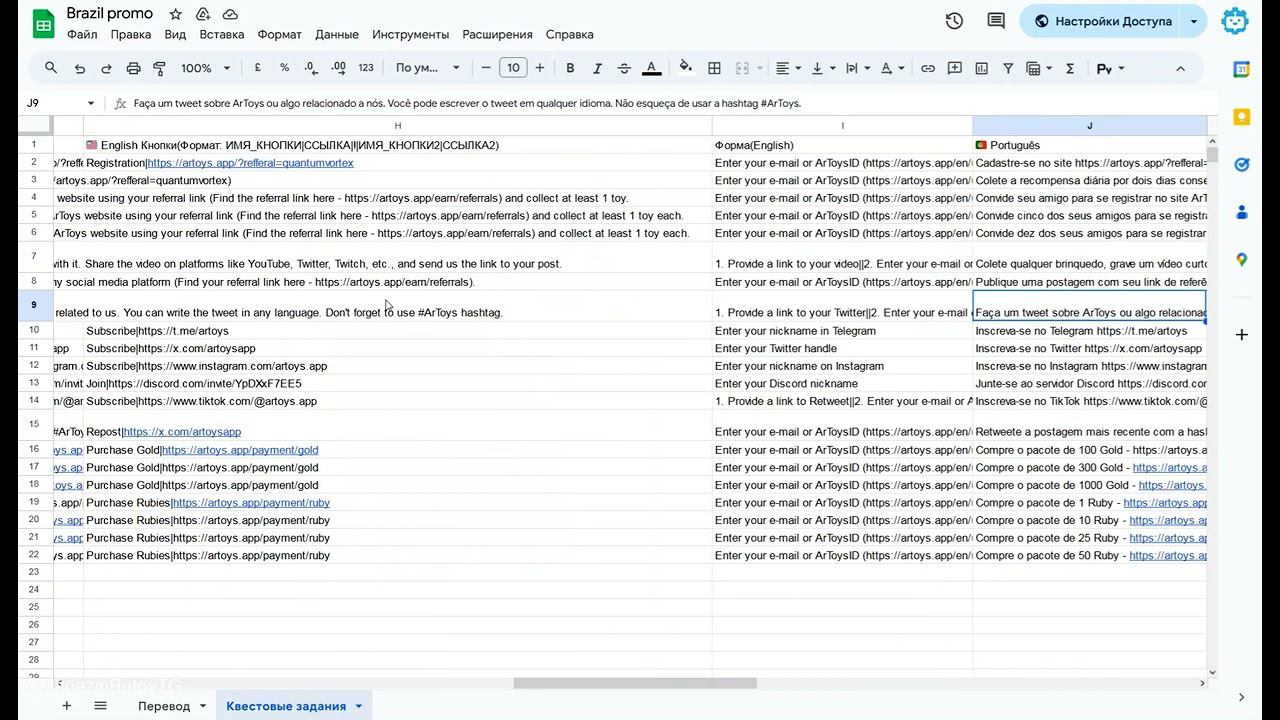Open the Google account avatar
Screen dimensions: 1280x720
[1235, 21]
